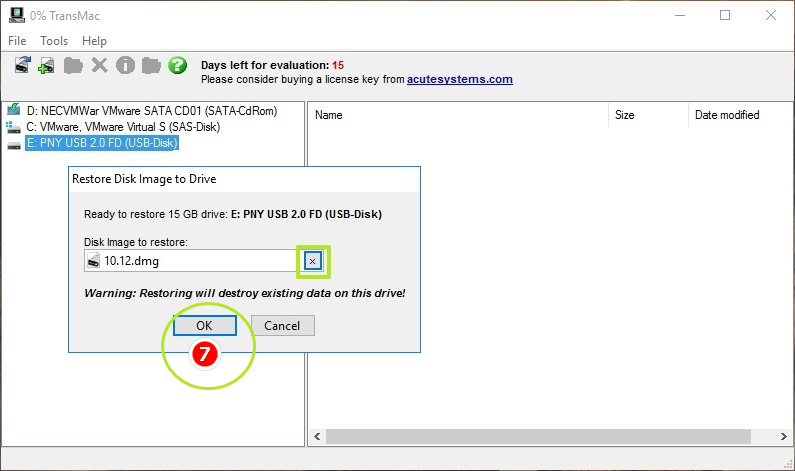Click the USB disk icon for E:
The image size is (795, 471).
pyautogui.click(x=14, y=146)
